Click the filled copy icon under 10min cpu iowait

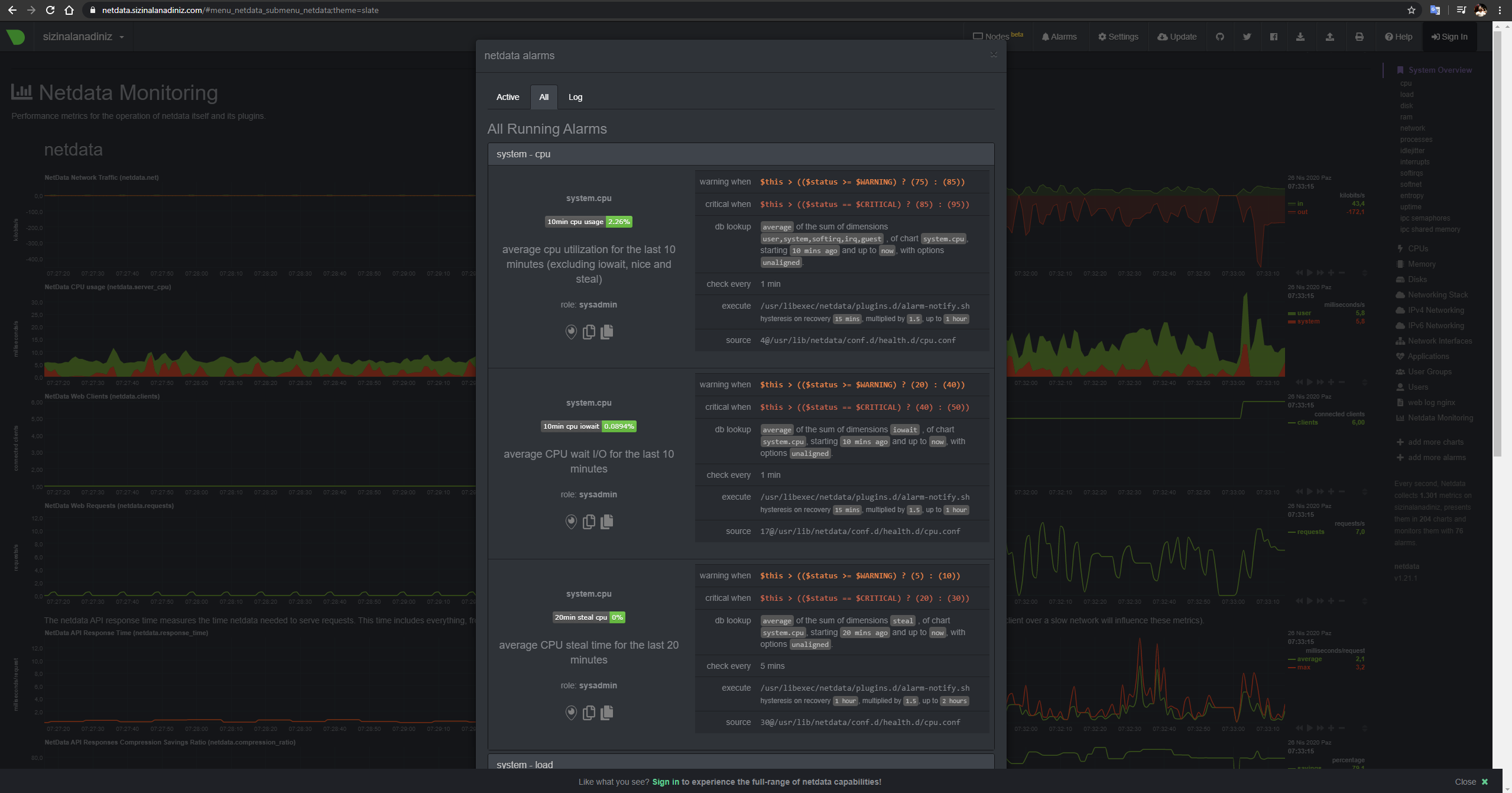click(606, 522)
